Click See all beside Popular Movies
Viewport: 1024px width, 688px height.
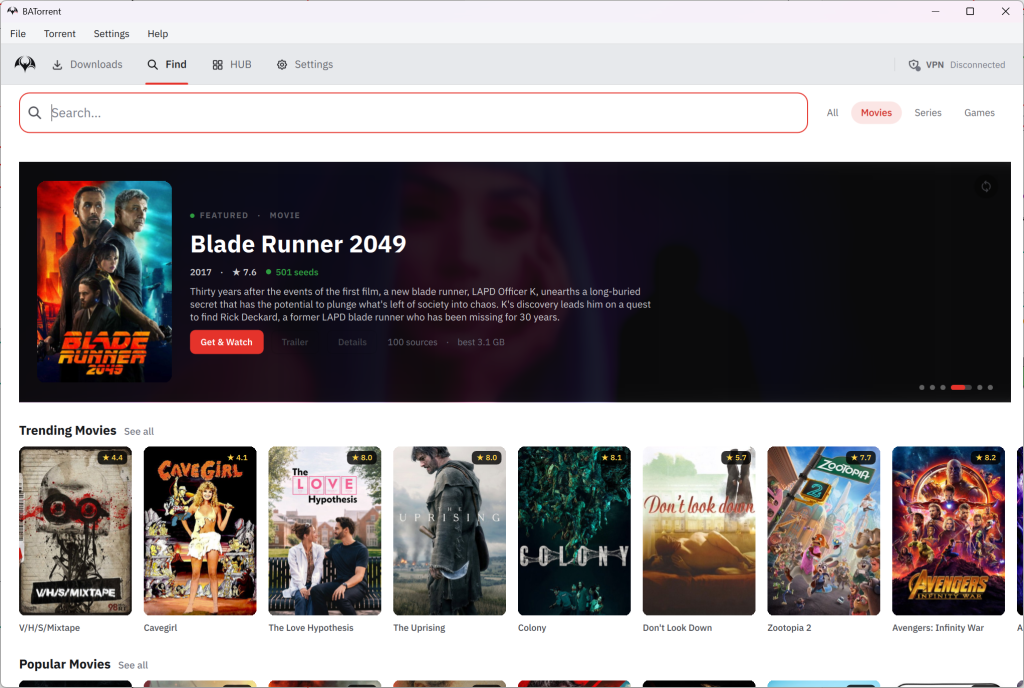point(133,665)
